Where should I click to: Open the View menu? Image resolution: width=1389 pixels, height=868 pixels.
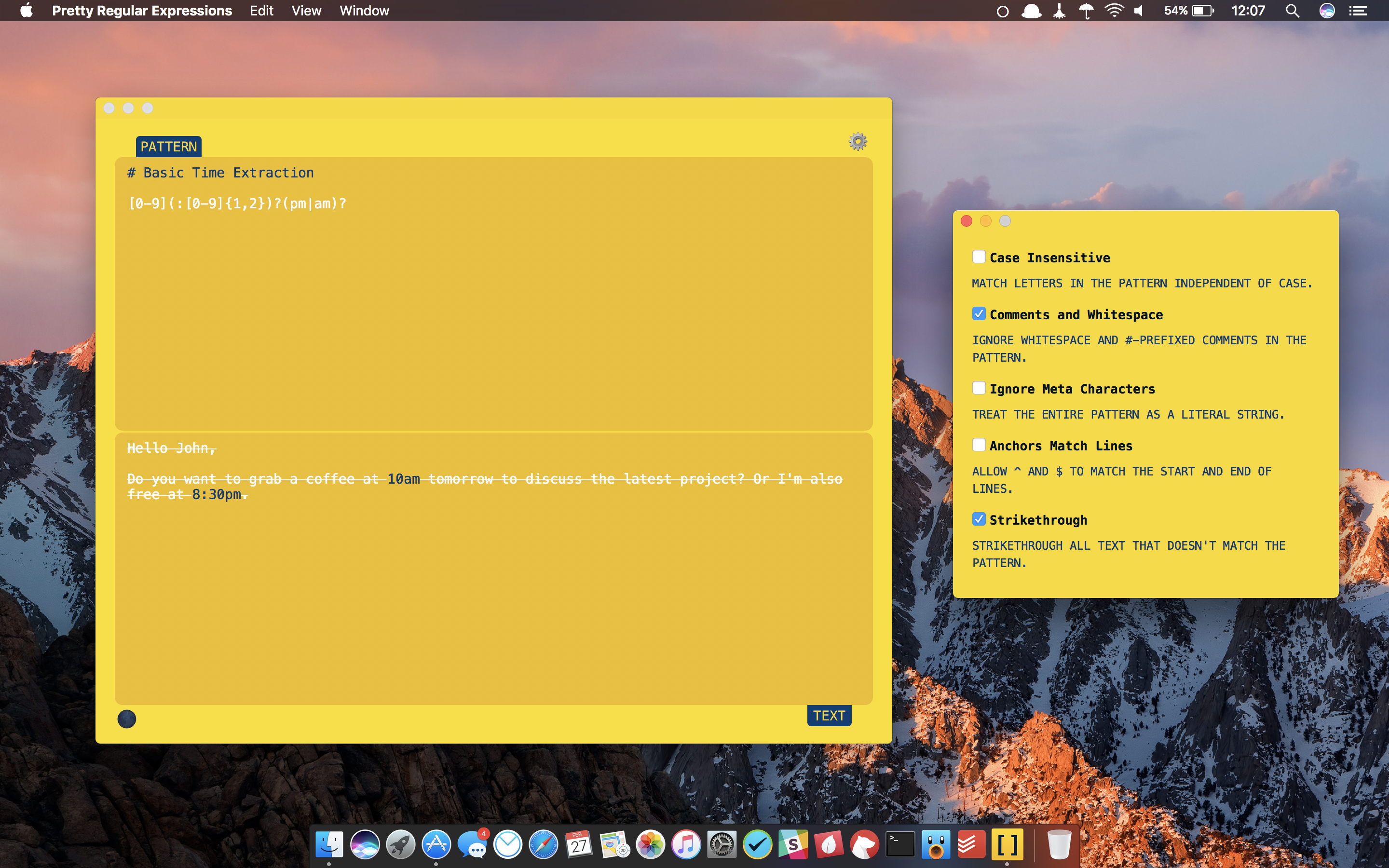click(x=306, y=10)
